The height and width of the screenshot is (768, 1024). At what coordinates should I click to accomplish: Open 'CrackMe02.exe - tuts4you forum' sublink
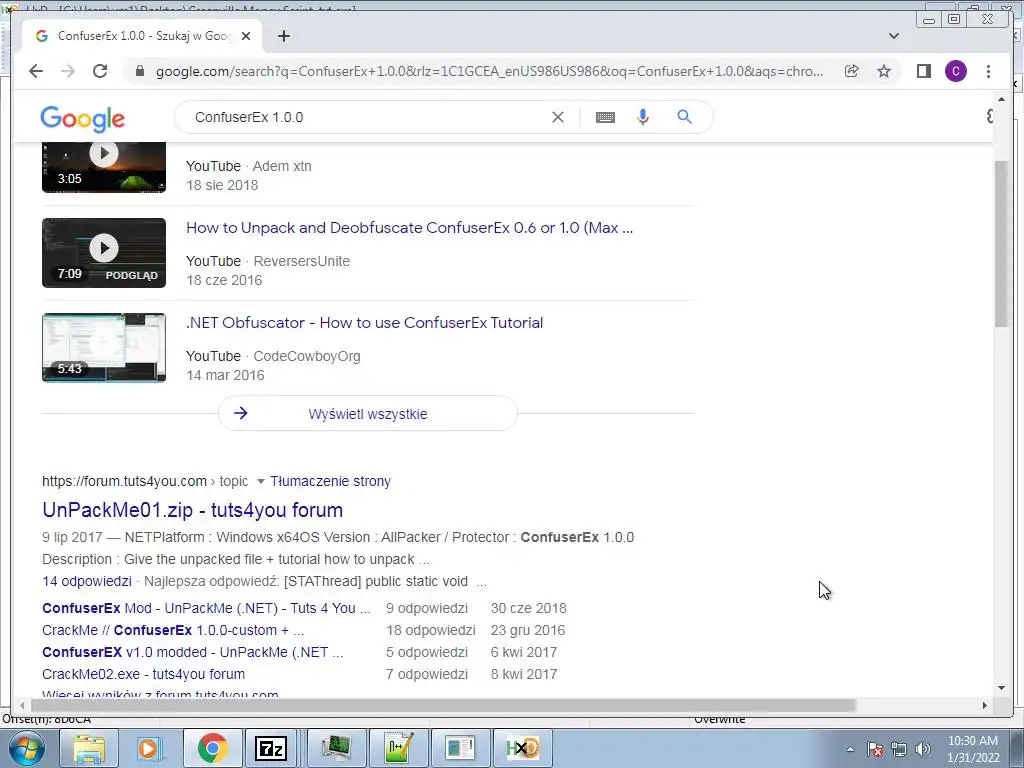click(x=144, y=674)
